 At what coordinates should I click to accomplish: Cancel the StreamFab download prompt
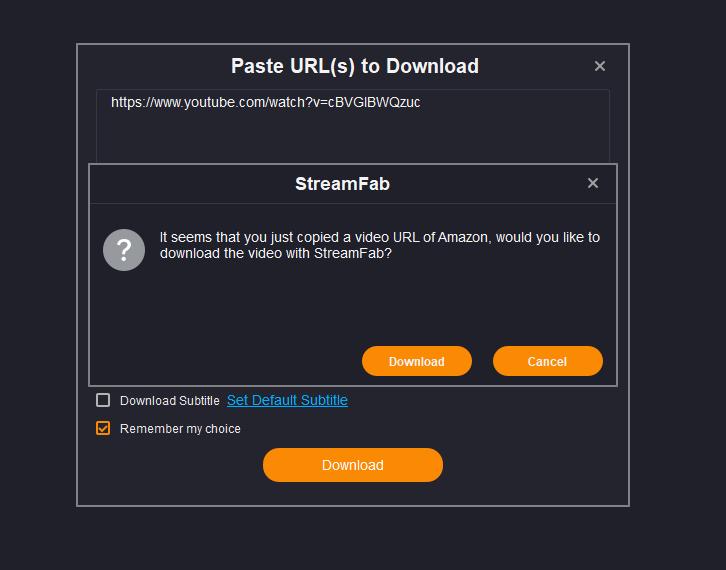click(x=547, y=361)
